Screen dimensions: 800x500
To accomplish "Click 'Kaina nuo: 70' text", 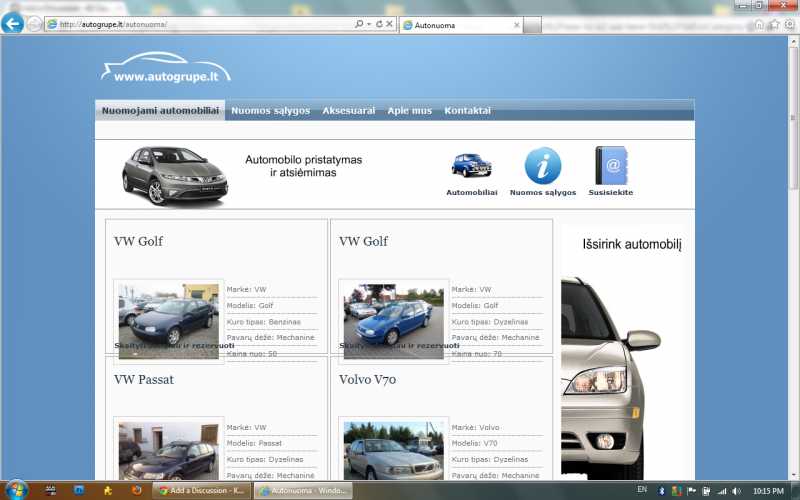I will tap(477, 353).
